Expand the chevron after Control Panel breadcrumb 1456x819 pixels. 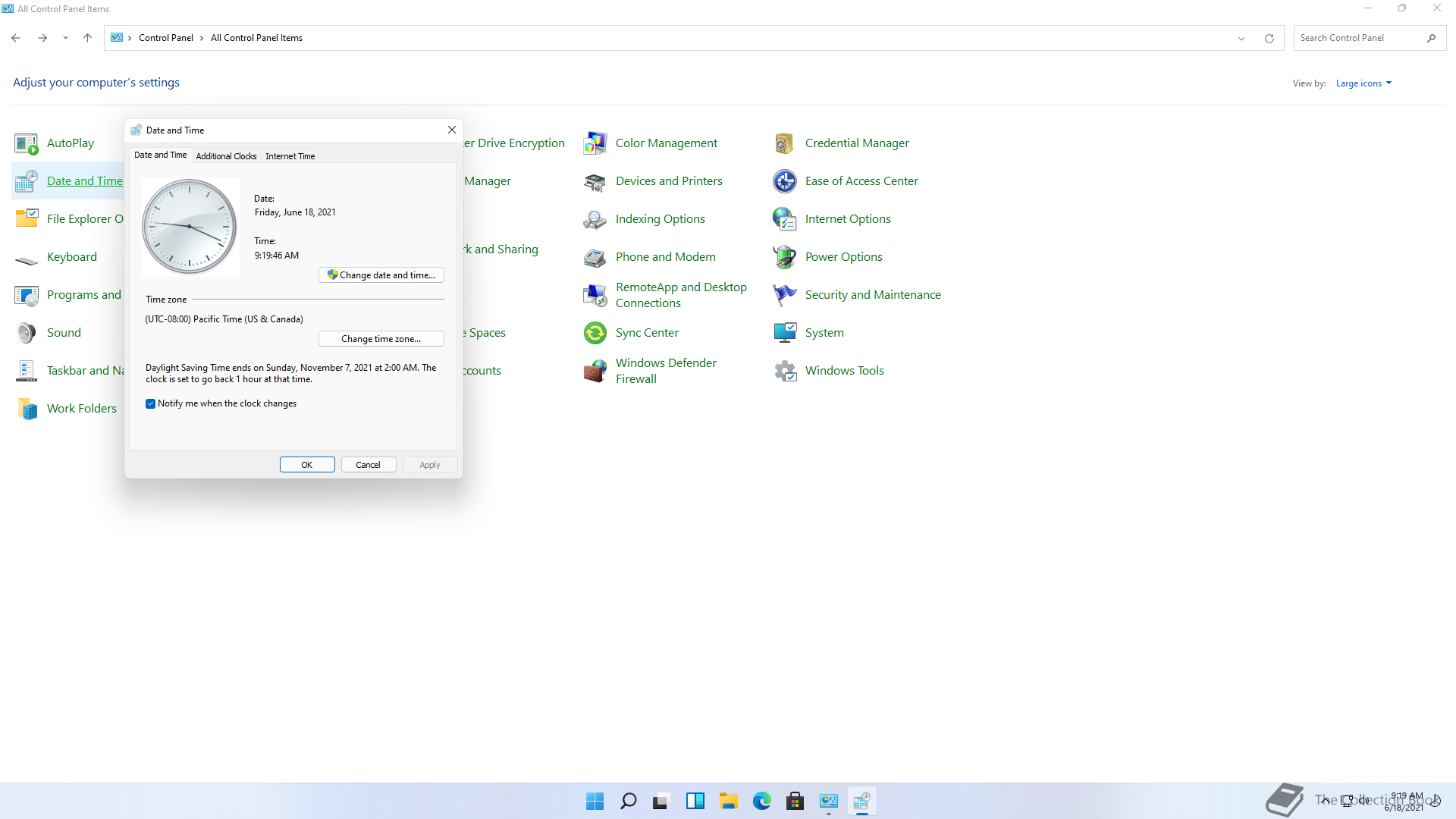pyautogui.click(x=202, y=38)
